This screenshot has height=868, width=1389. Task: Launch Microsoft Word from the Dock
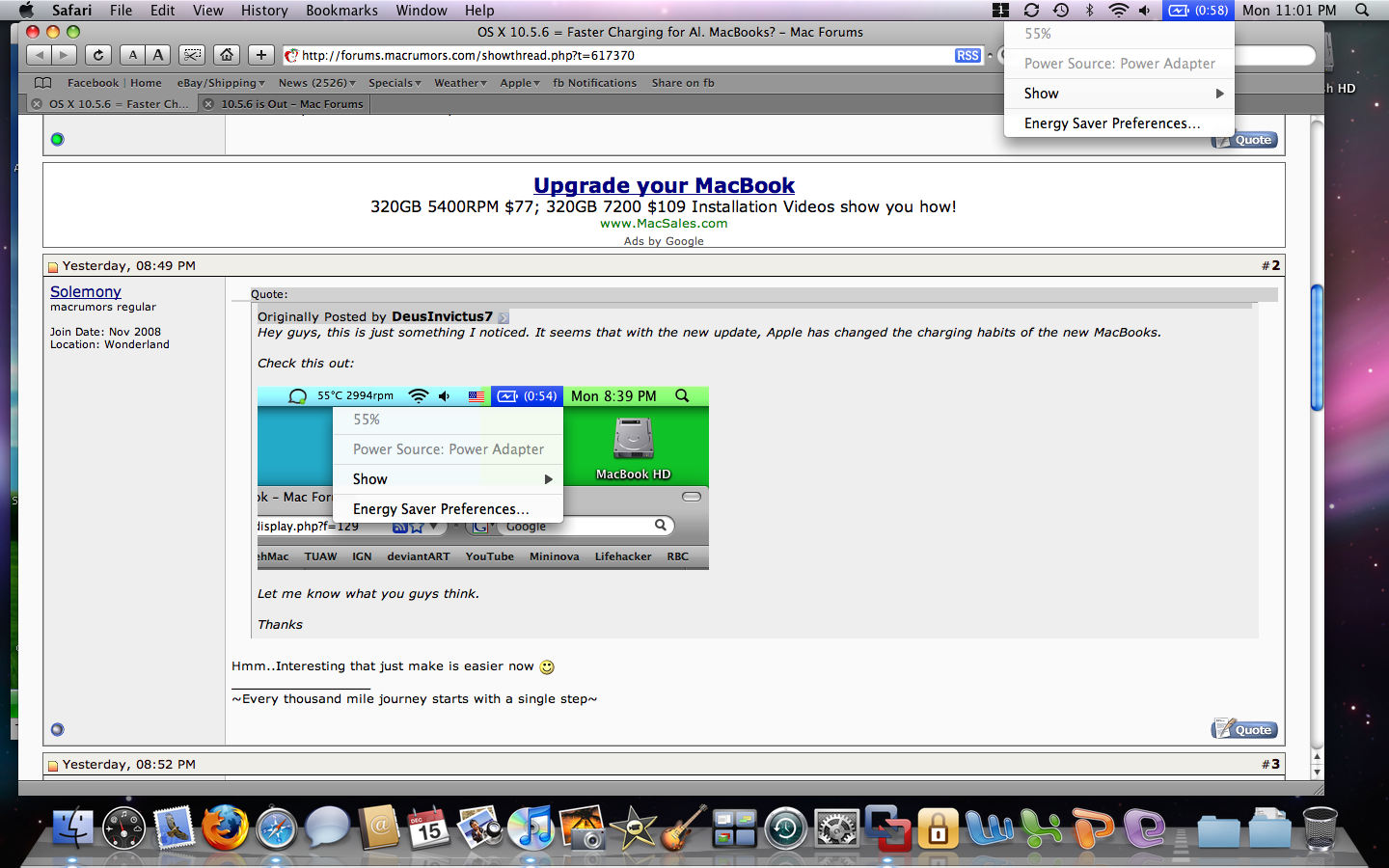[990, 827]
